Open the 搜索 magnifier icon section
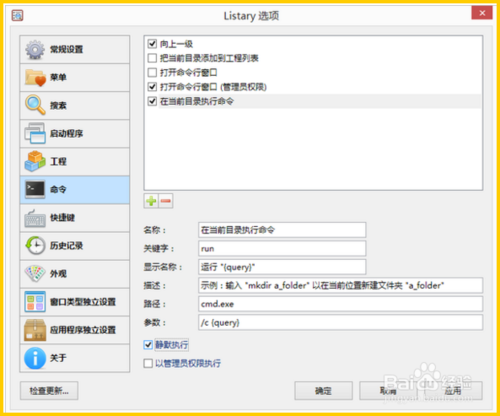Image resolution: width=500 pixels, height=416 pixels. click(x=35, y=105)
